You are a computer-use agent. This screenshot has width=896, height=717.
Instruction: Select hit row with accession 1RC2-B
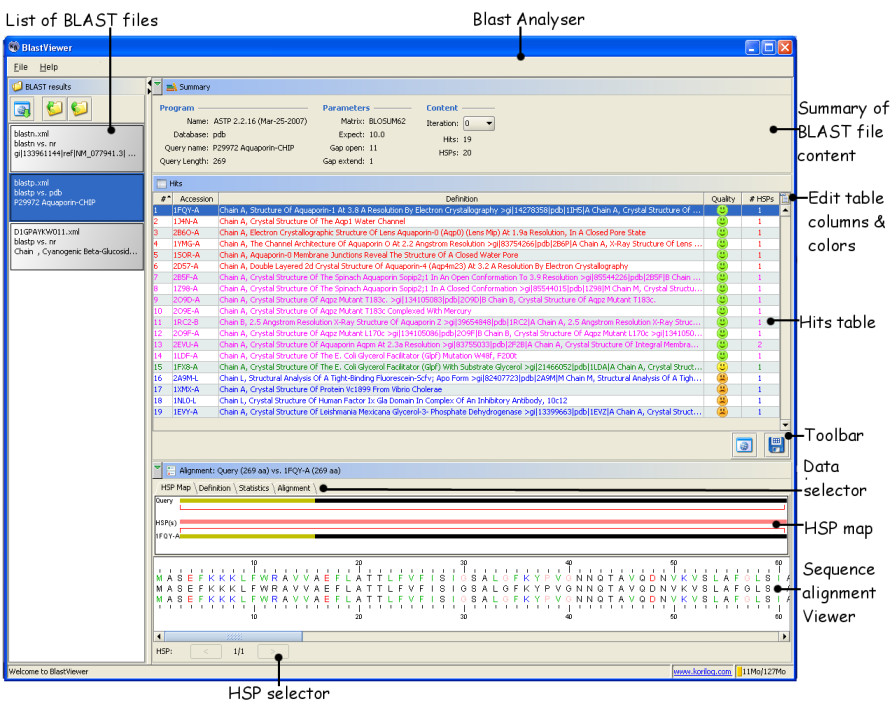pos(466,322)
